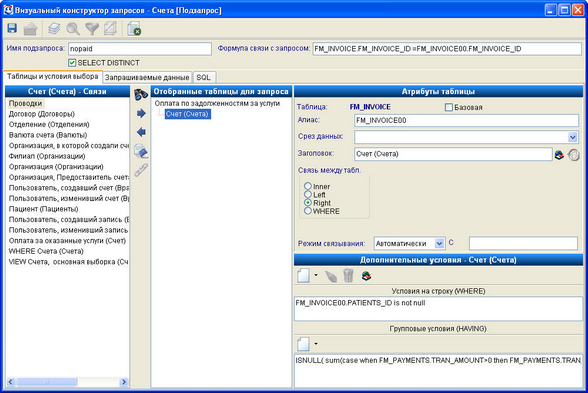Click the house icon in toolbar
The height and width of the screenshot is (393, 588).
(x=30, y=29)
